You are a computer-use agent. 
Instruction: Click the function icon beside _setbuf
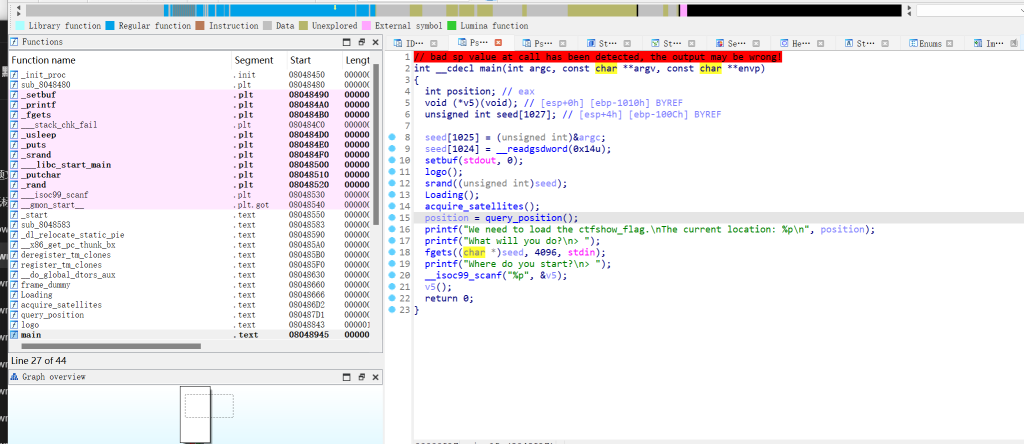tap(14, 95)
